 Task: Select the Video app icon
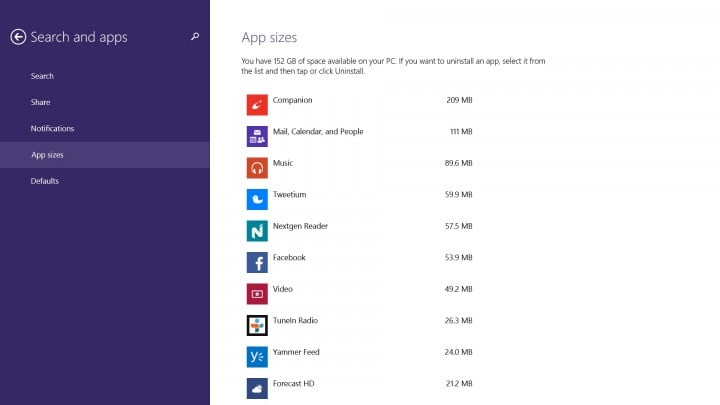(257, 294)
